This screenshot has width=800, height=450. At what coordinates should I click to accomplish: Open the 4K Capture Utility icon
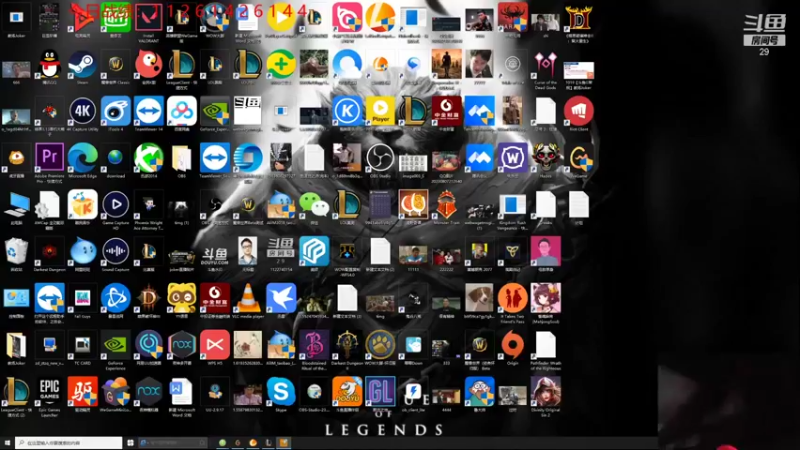click(x=83, y=111)
